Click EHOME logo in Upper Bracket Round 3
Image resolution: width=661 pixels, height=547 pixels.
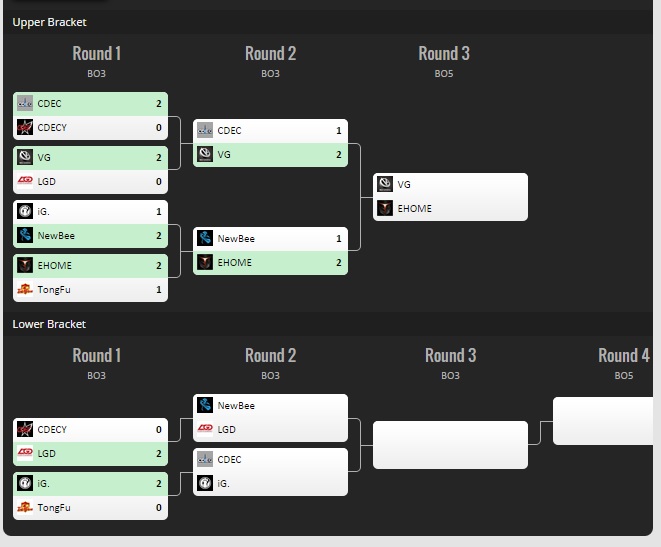point(385,208)
